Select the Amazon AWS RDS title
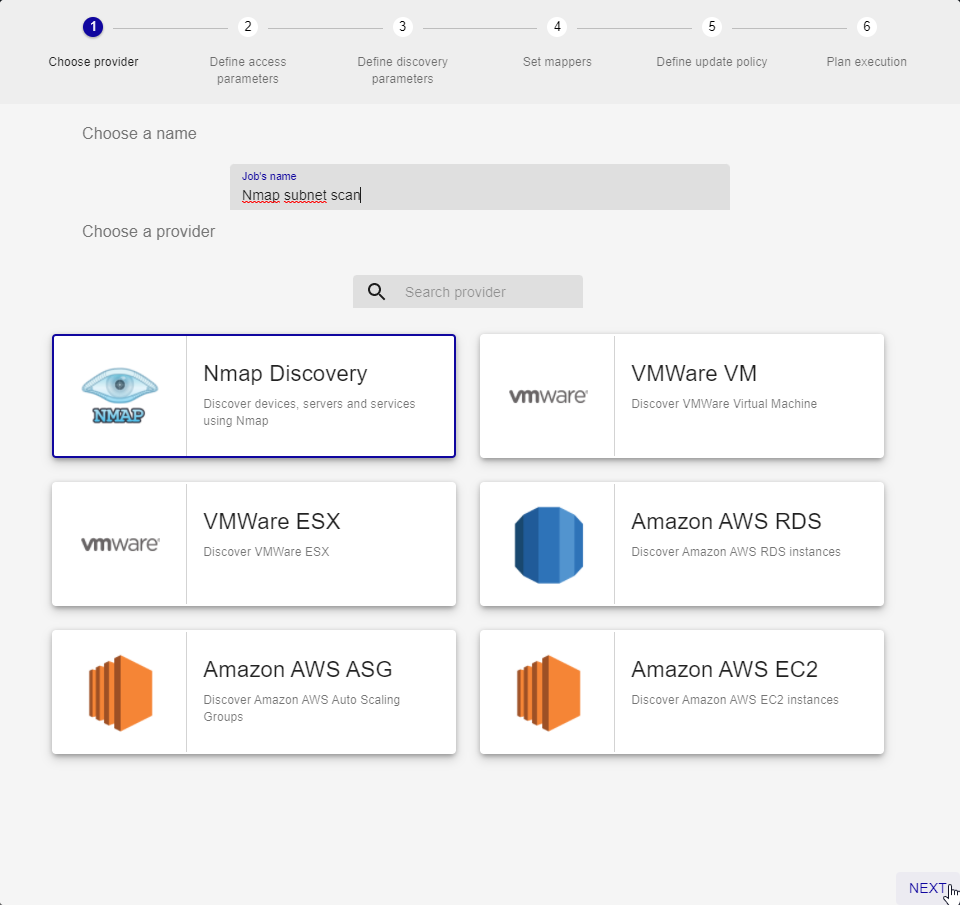 coord(726,522)
